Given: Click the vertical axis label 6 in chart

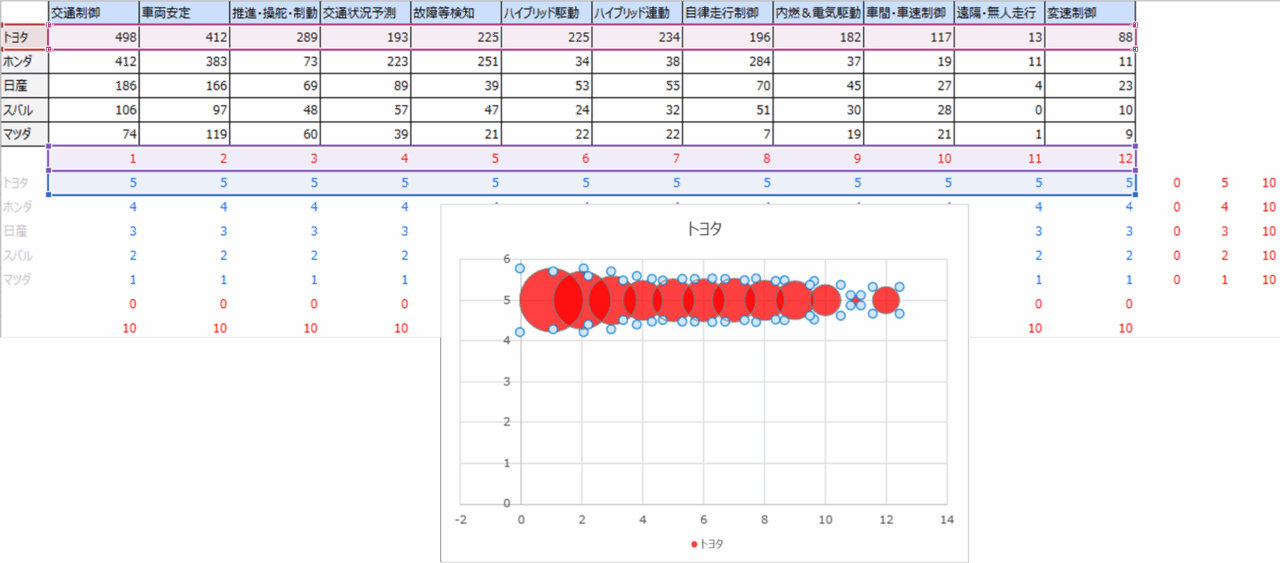Looking at the screenshot, I should tap(506, 258).
